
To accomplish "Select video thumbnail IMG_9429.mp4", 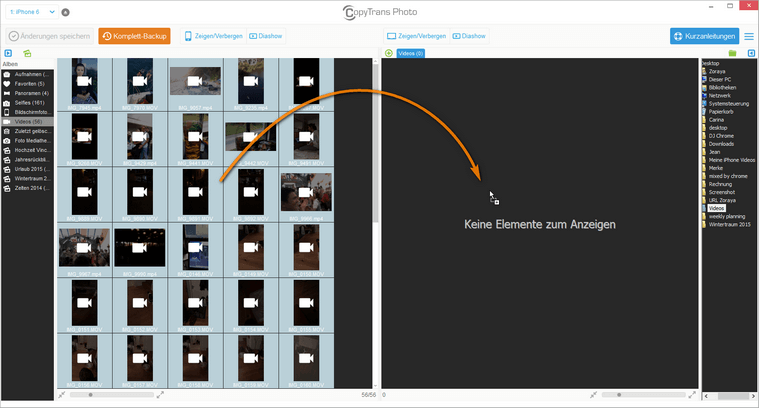I will (140, 137).
